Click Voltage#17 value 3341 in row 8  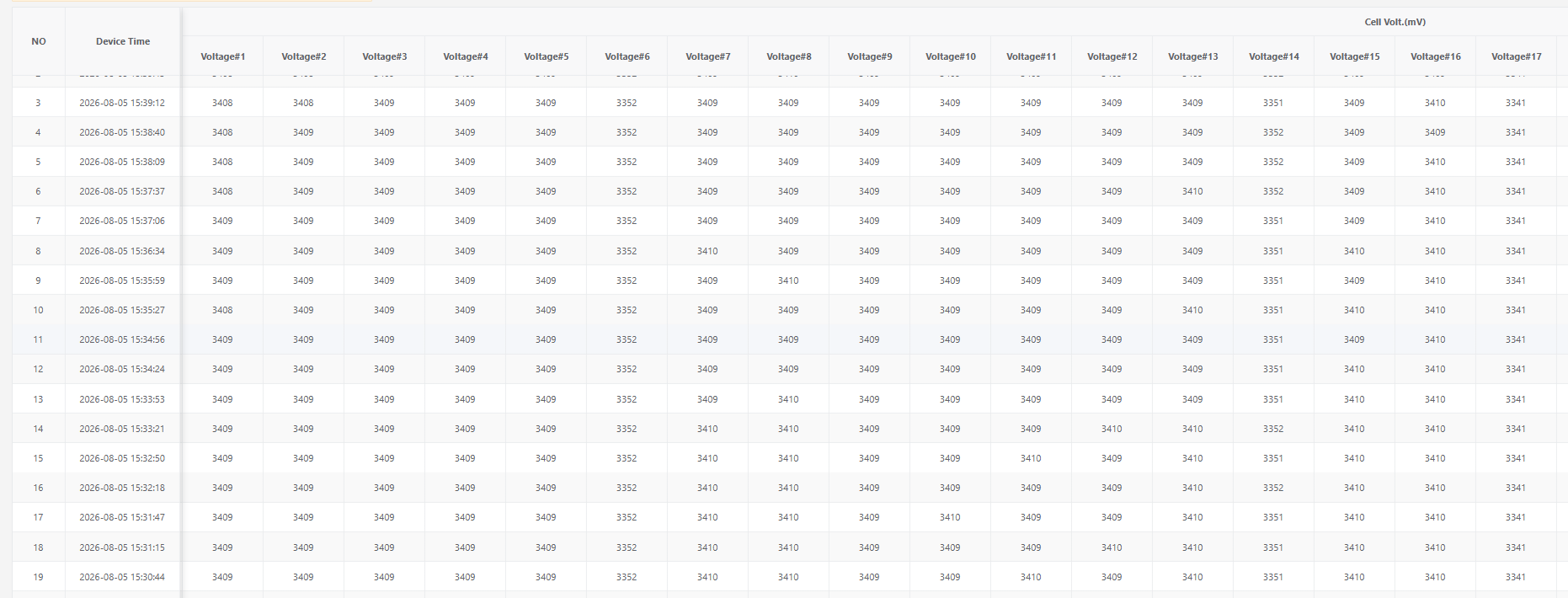point(1516,251)
